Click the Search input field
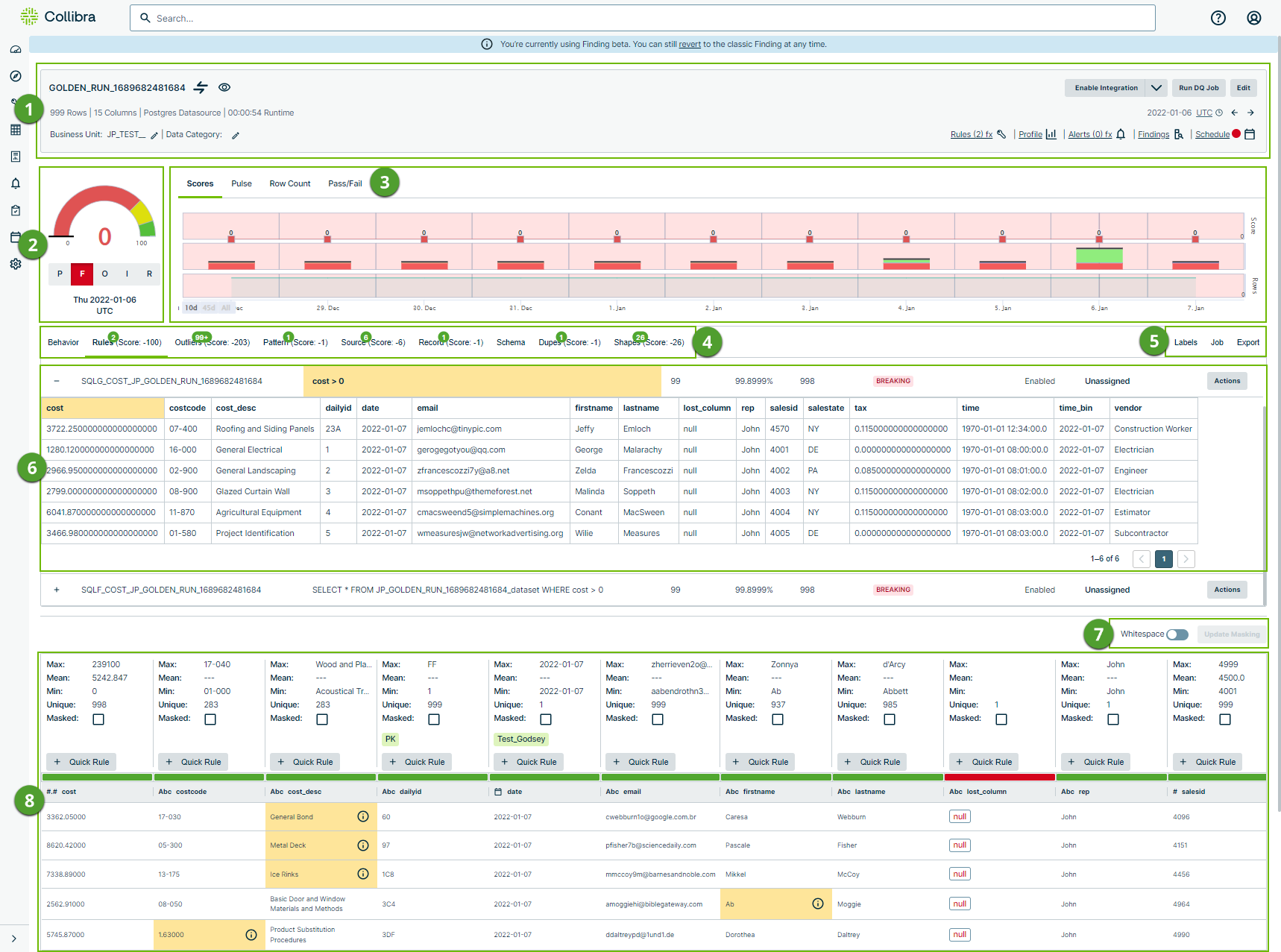 pyautogui.click(x=641, y=18)
